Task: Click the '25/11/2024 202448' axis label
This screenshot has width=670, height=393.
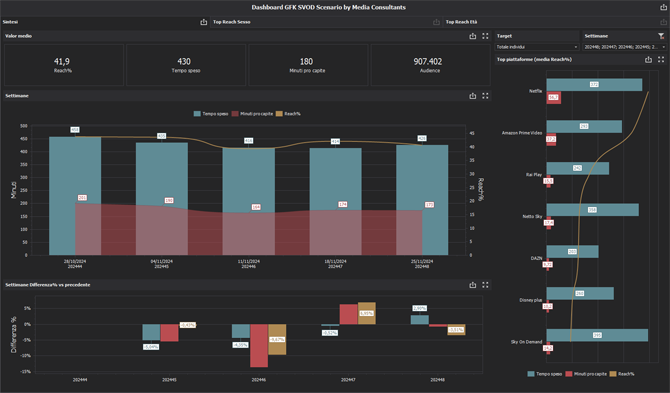Action: pos(422,264)
